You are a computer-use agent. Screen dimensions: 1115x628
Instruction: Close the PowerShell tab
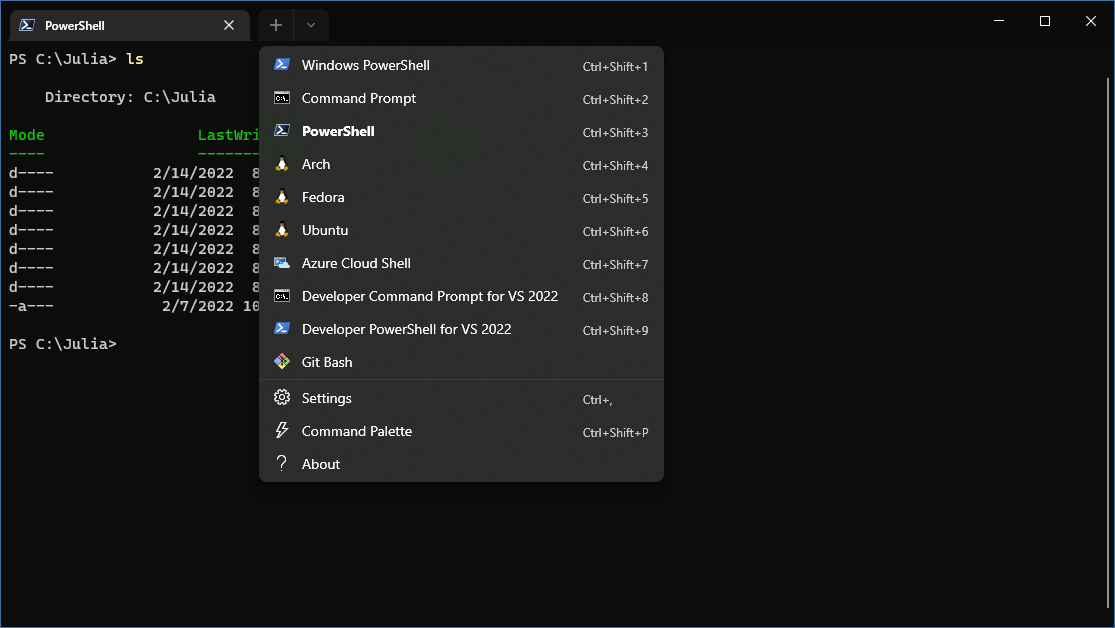[x=229, y=24]
